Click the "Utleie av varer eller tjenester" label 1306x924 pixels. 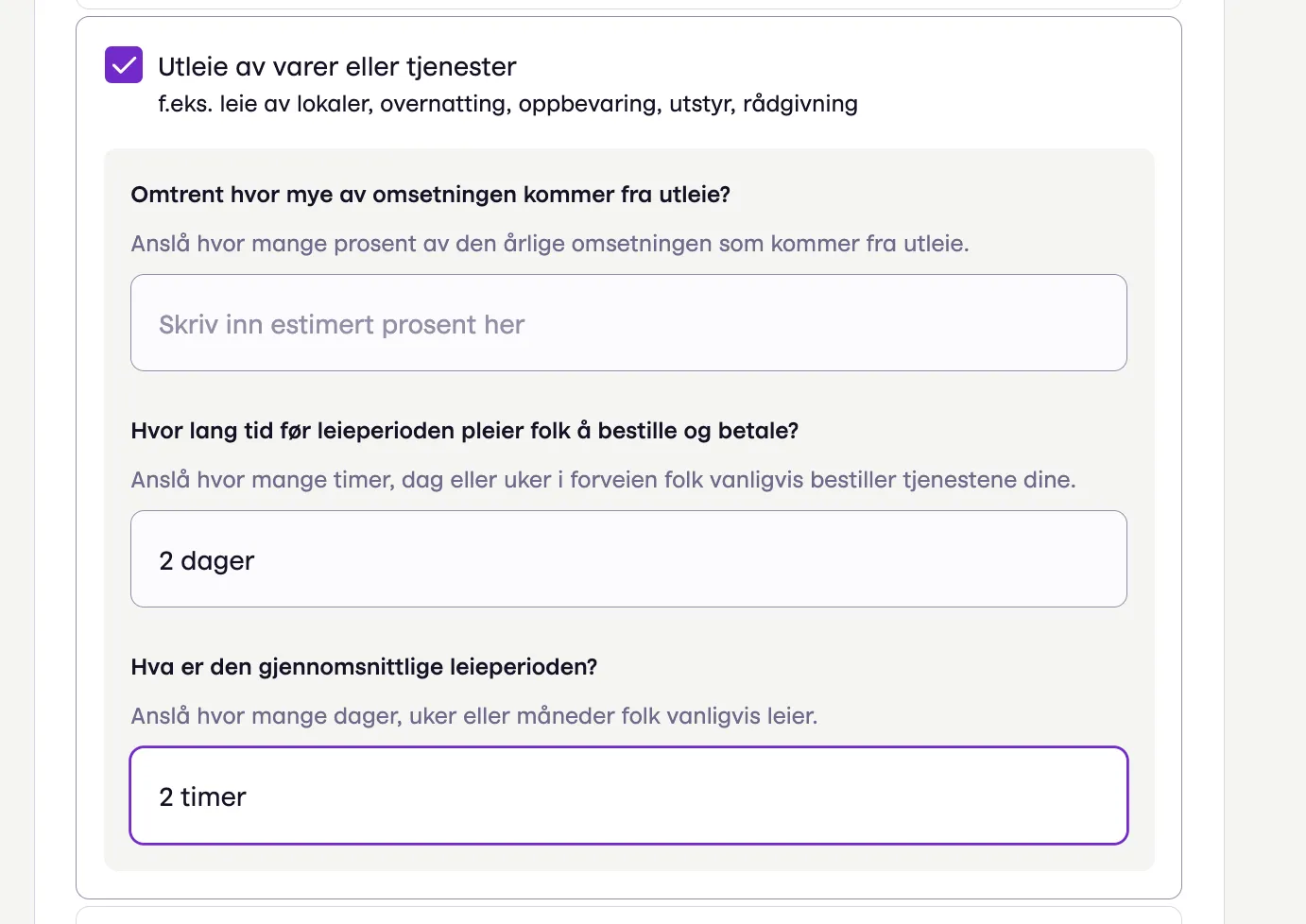(x=336, y=67)
